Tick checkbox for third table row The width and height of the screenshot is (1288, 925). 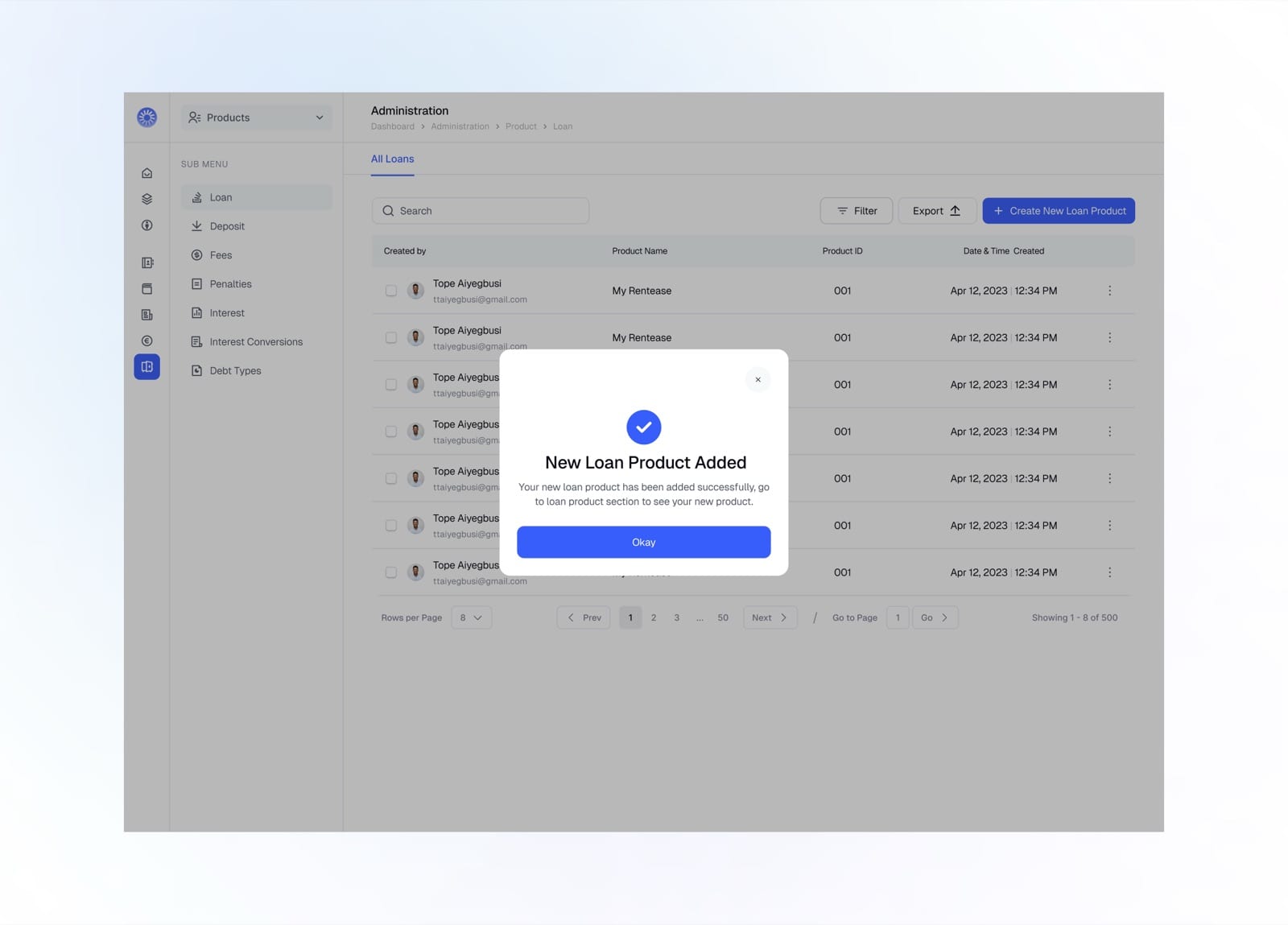(x=391, y=385)
